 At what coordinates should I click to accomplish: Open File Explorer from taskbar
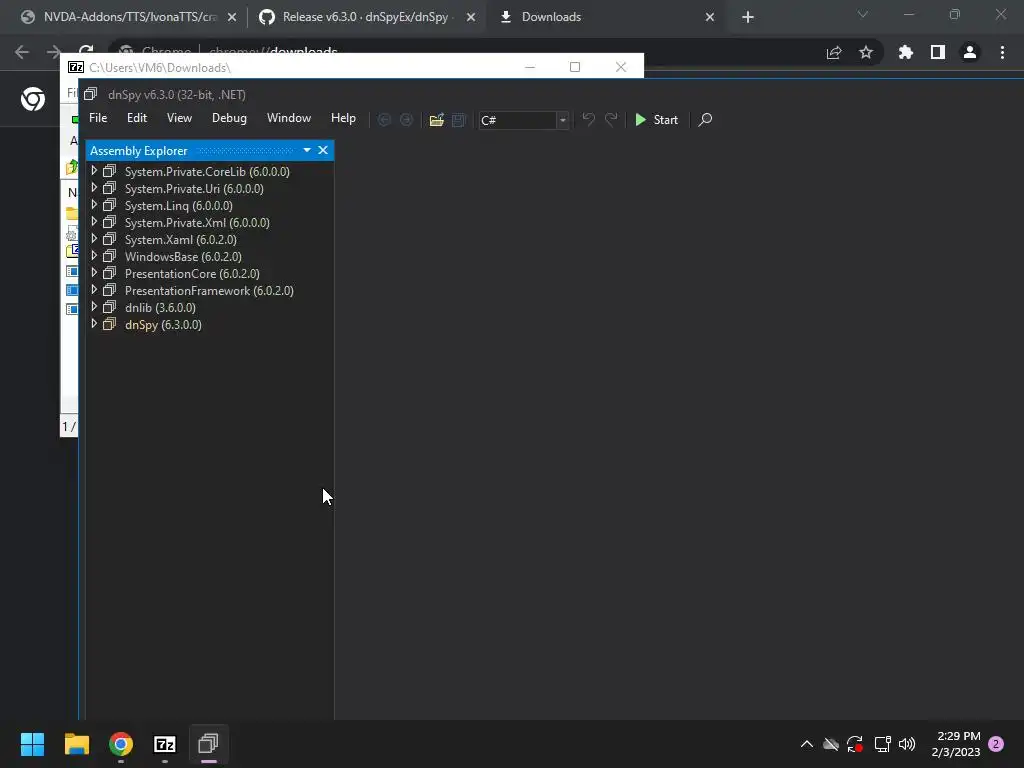(76, 744)
